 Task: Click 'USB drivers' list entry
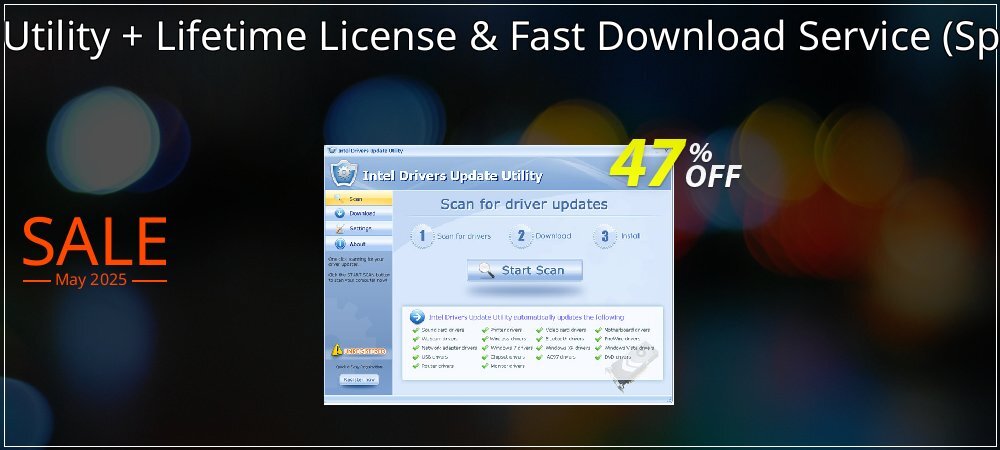coord(430,357)
